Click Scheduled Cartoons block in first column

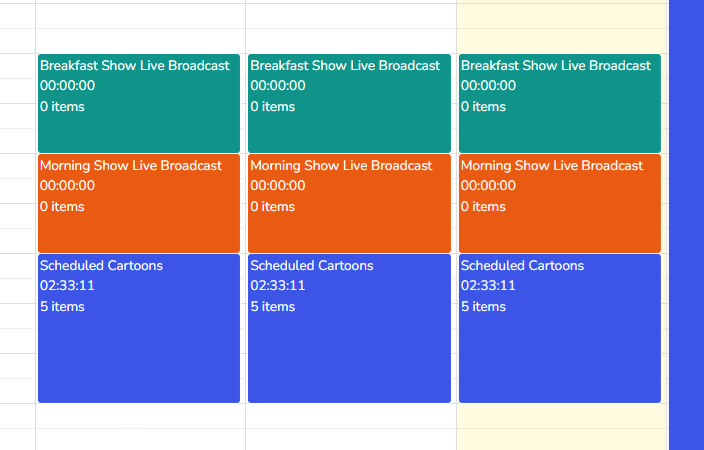click(x=139, y=328)
